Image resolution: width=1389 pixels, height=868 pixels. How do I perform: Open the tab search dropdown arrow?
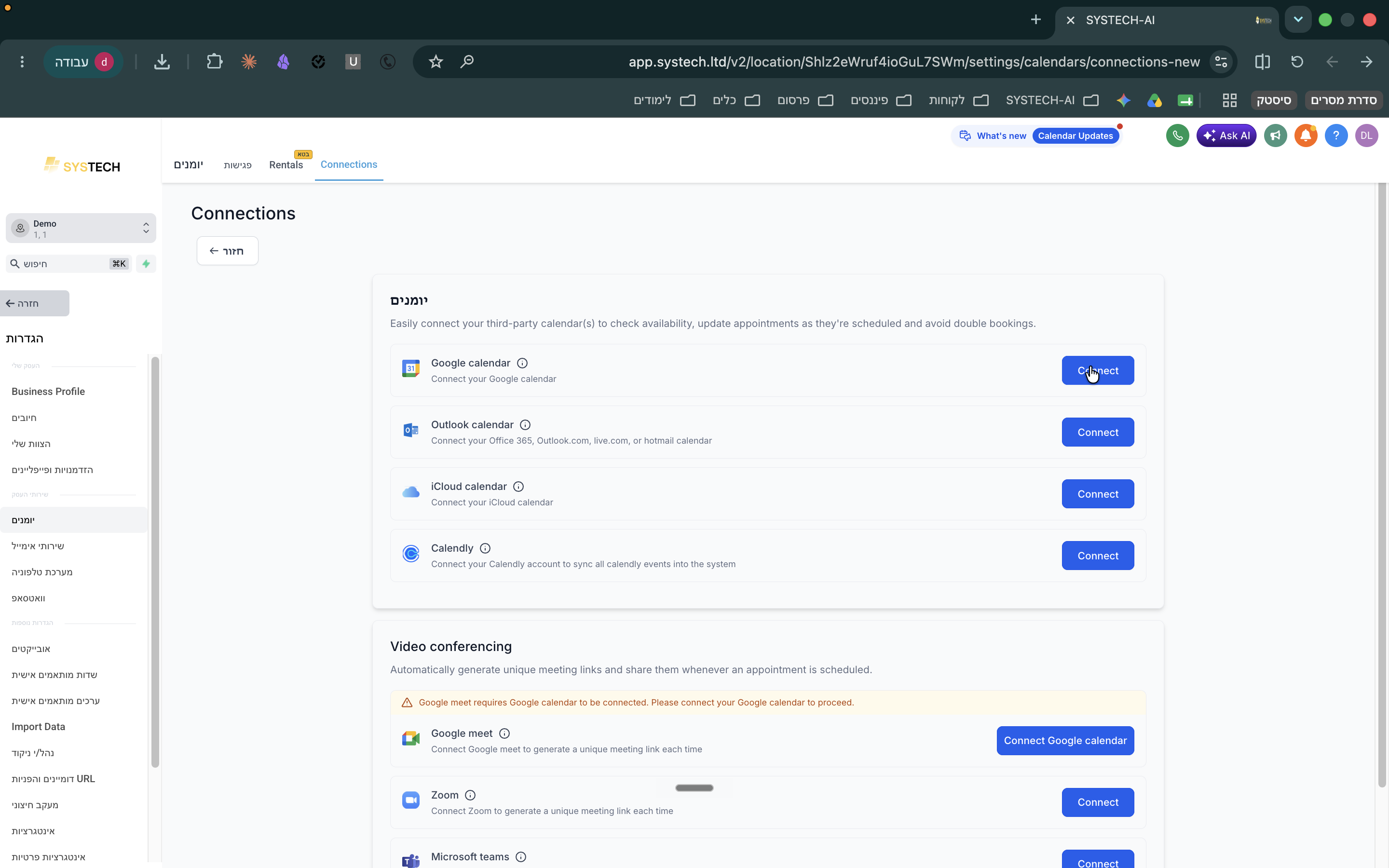click(x=1298, y=20)
